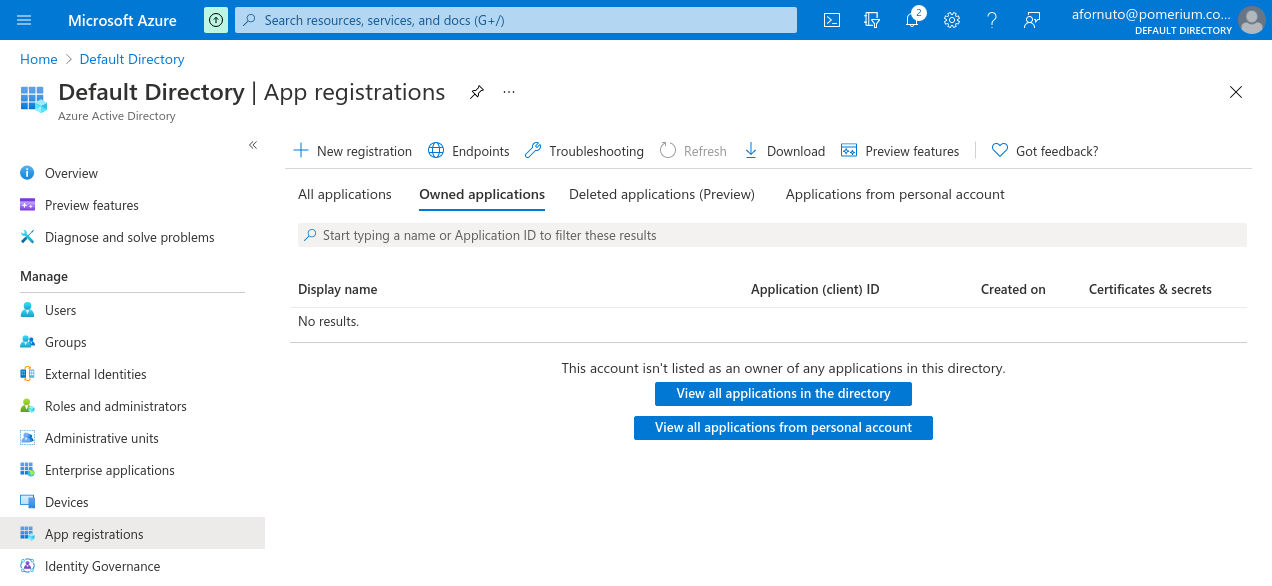Open the Help question mark icon

pyautogui.click(x=992, y=20)
